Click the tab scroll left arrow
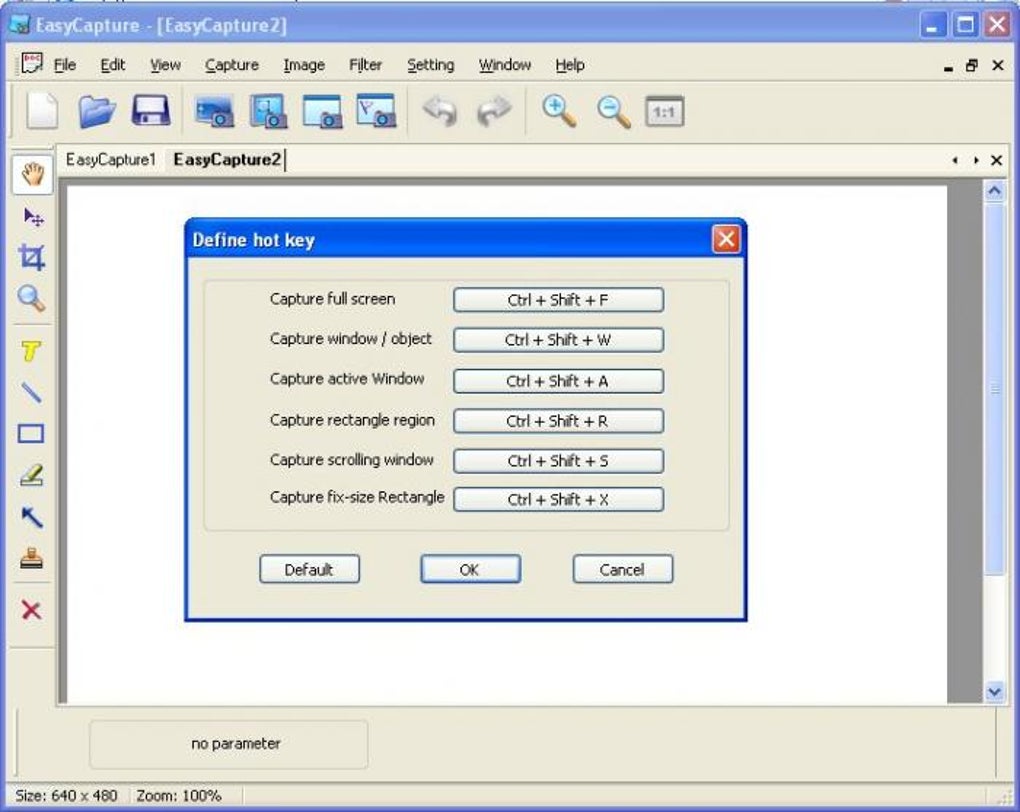This screenshot has width=1020, height=812. click(955, 160)
